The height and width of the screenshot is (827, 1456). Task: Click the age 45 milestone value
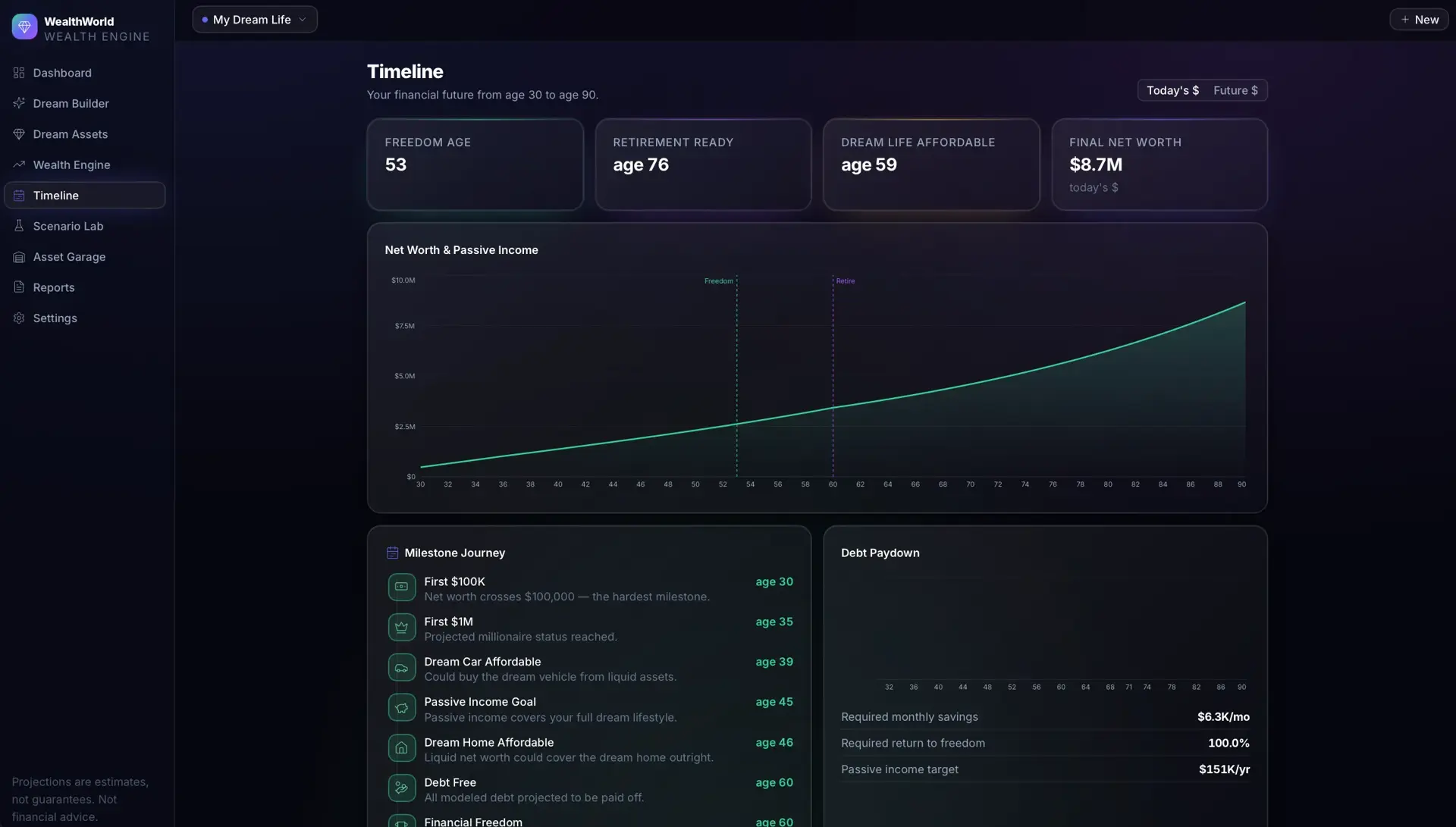[774, 702]
